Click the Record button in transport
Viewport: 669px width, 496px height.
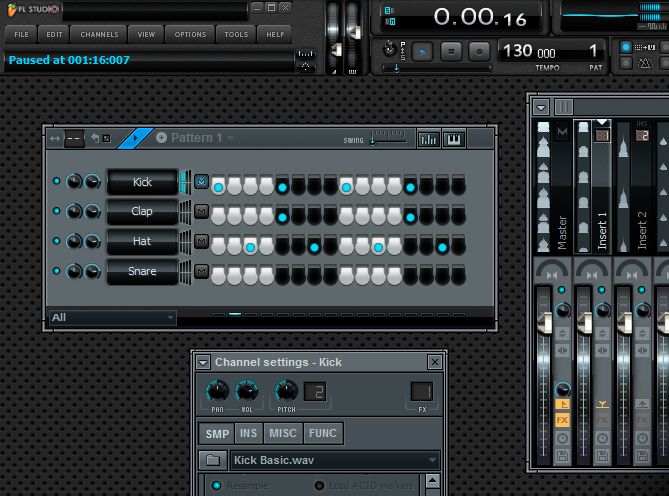[479, 52]
